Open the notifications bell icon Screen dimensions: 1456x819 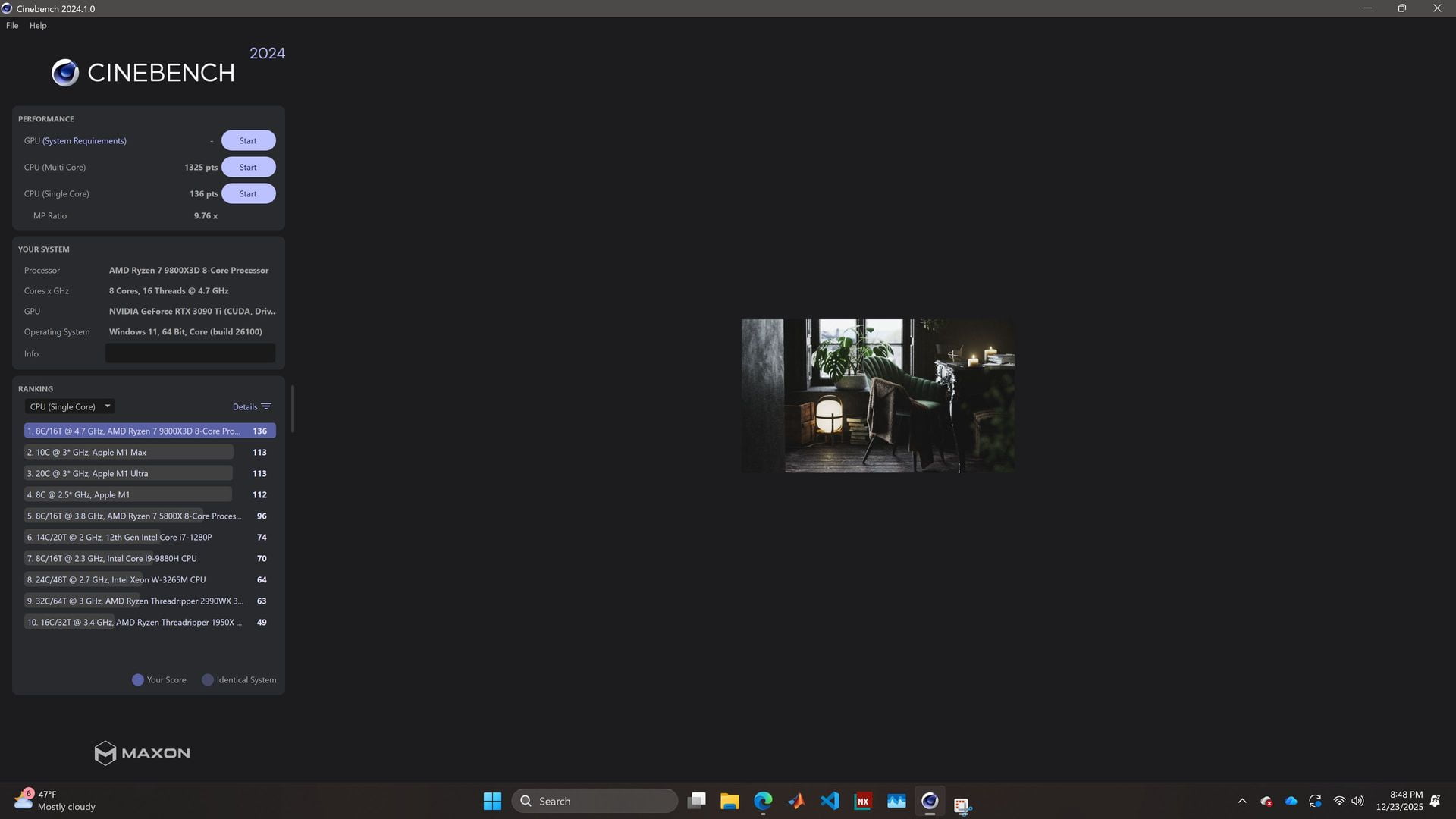tap(1436, 801)
